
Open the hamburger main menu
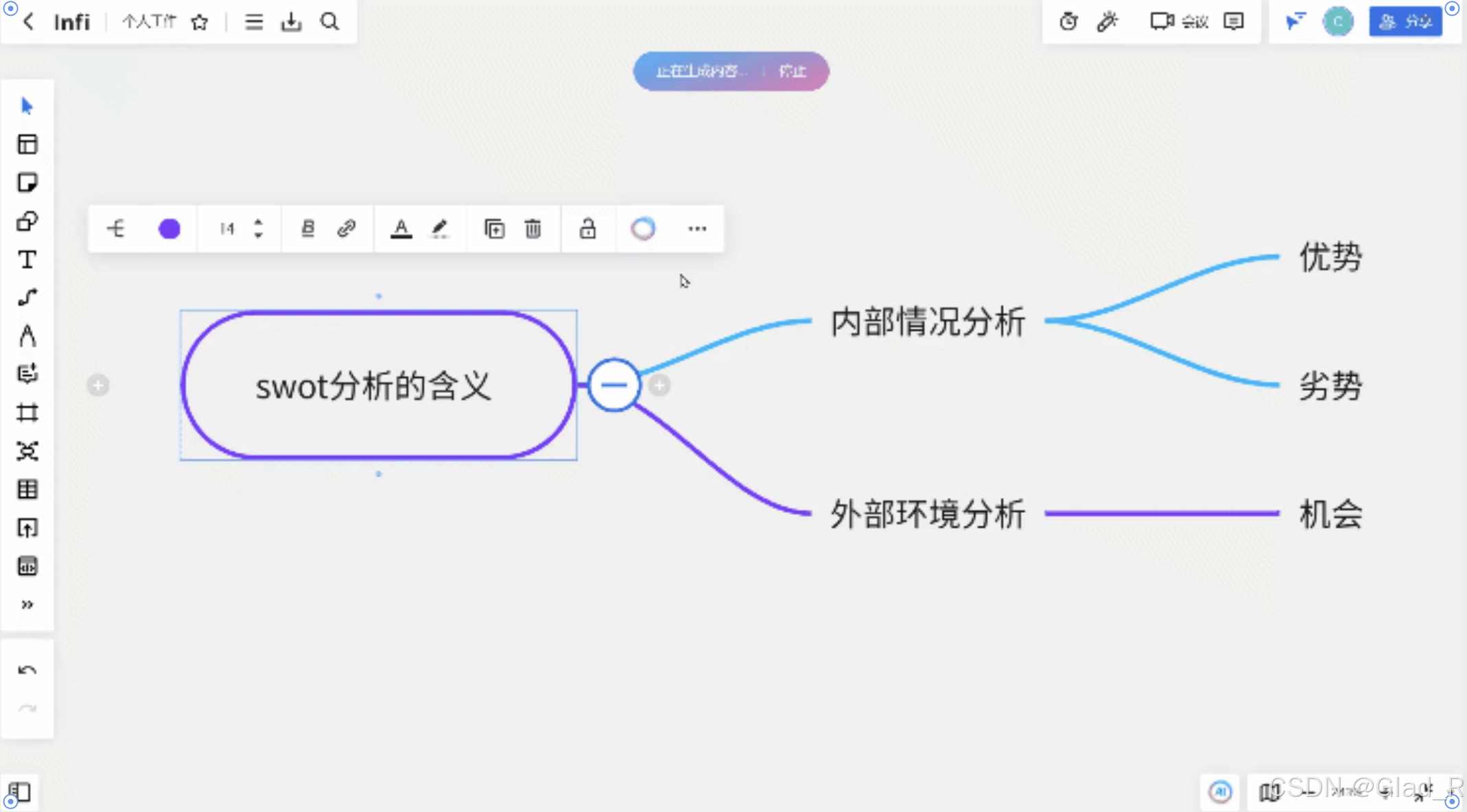click(254, 22)
